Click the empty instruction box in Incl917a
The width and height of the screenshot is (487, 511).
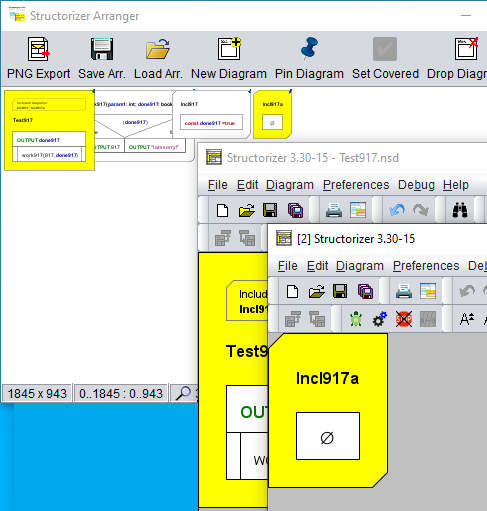coord(328,436)
